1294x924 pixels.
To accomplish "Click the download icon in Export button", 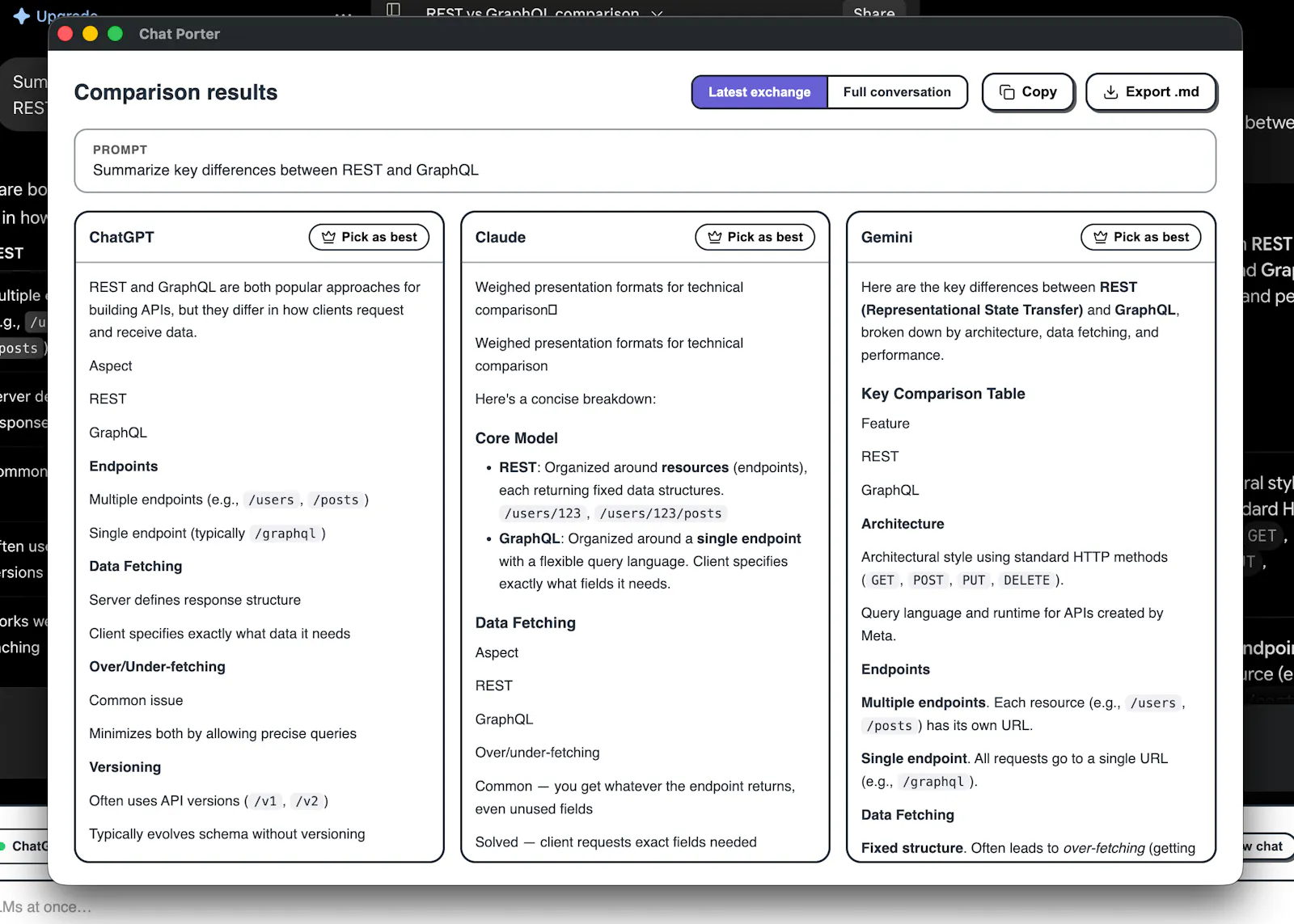I will [x=1111, y=92].
